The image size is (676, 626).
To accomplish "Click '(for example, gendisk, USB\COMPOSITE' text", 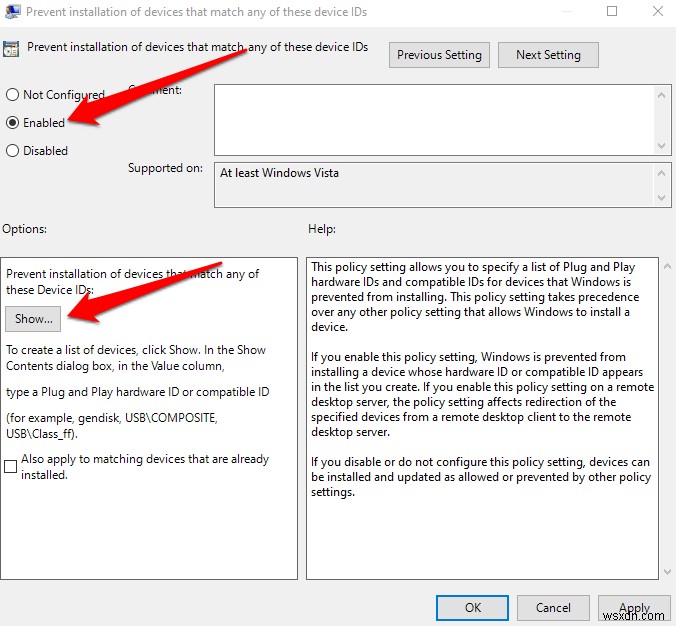I will [x=112, y=426].
